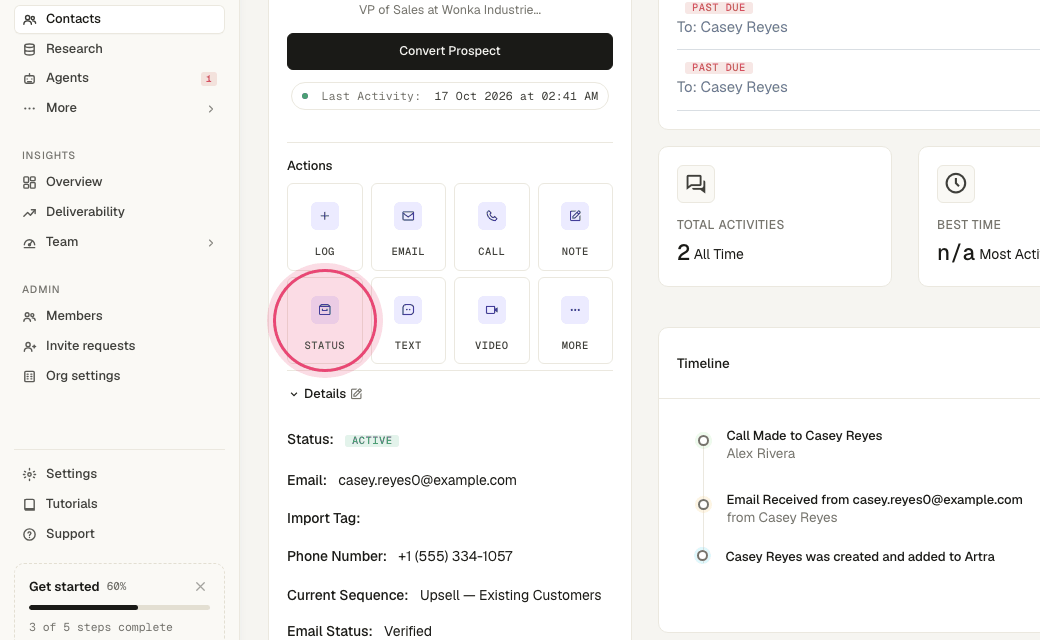Add a note via the Note action
The width and height of the screenshot is (1040, 640).
pyautogui.click(x=575, y=227)
